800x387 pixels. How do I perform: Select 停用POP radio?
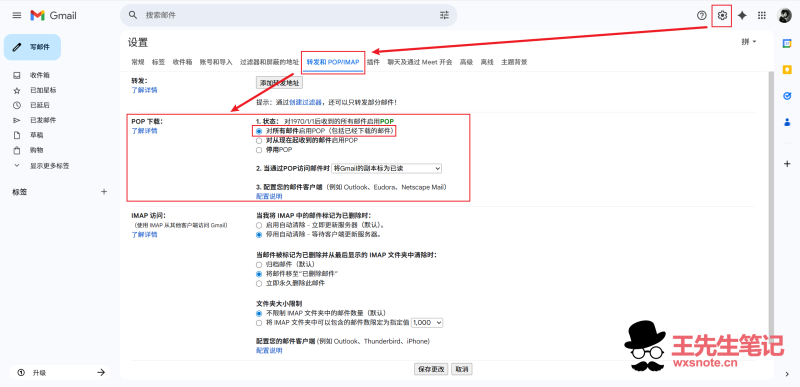(x=259, y=150)
